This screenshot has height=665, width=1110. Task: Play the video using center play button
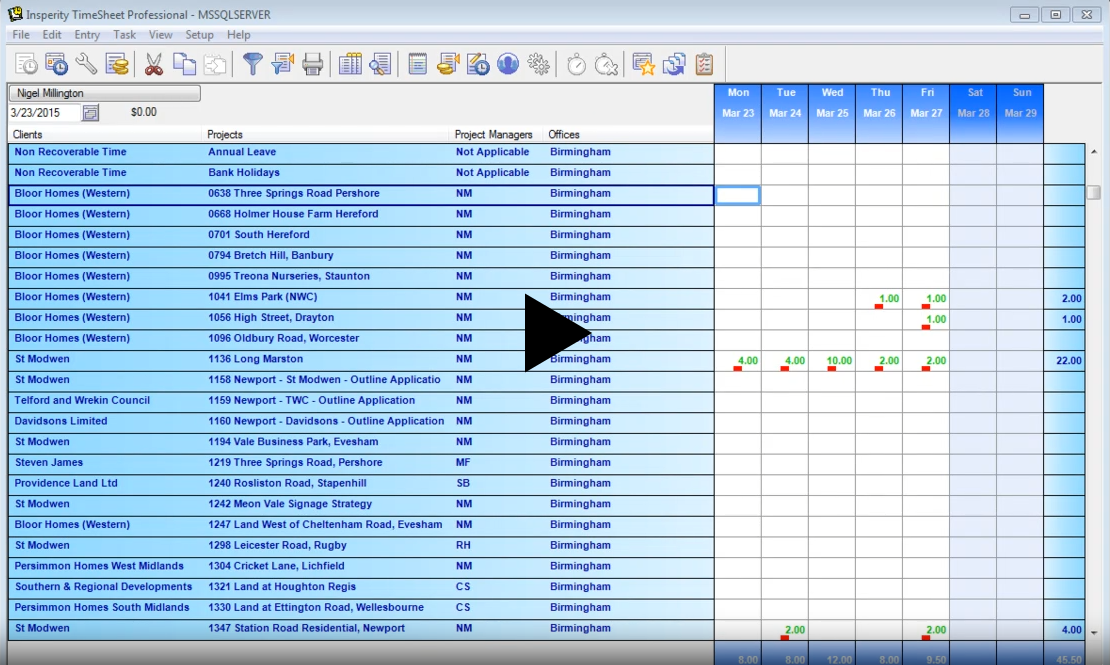coord(556,333)
